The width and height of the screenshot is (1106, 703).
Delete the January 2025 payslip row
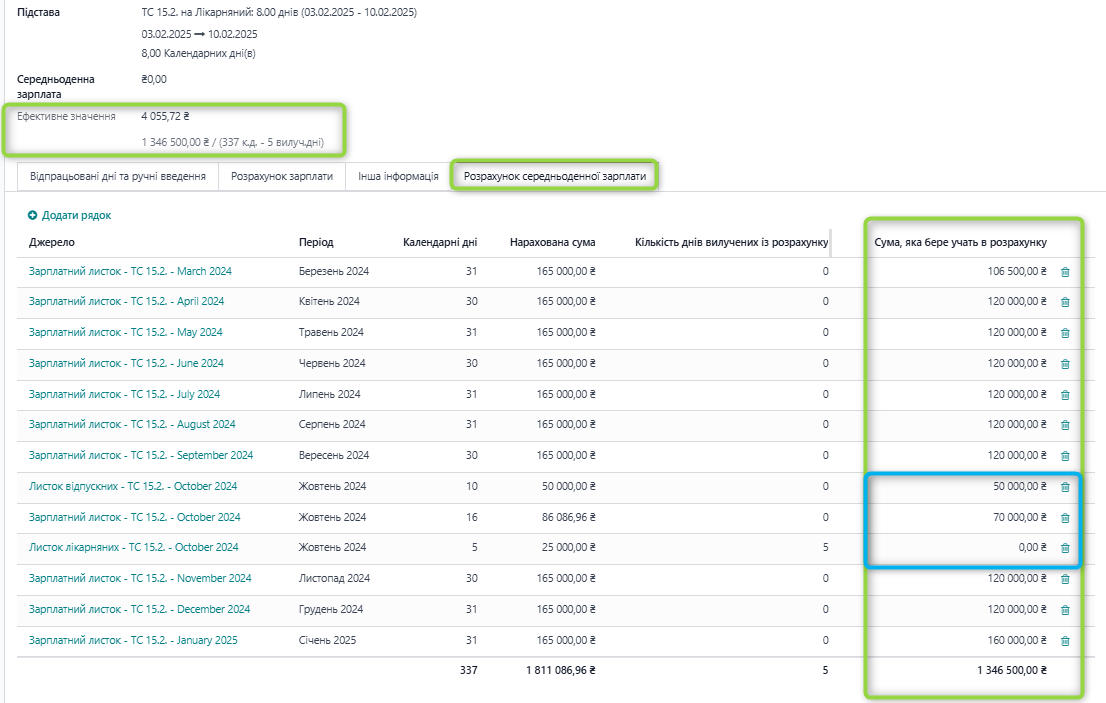(x=1064, y=641)
